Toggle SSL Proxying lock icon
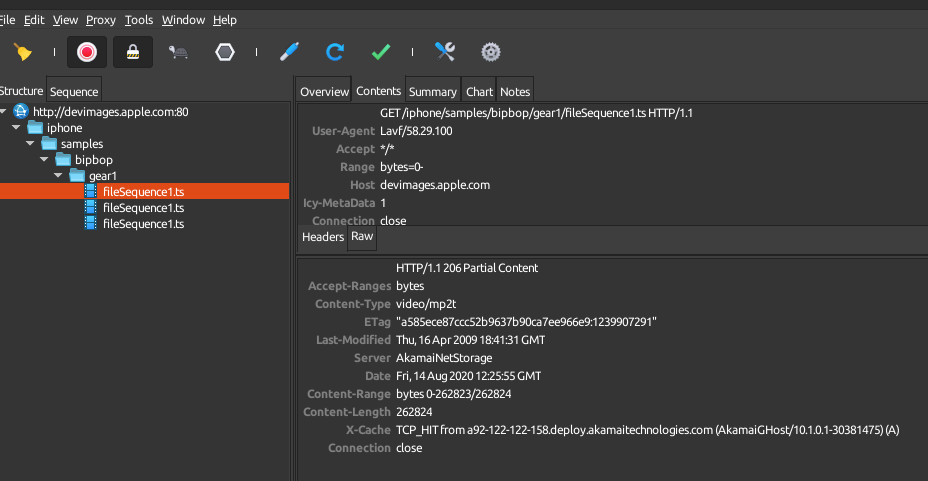928x481 pixels. pos(132,52)
